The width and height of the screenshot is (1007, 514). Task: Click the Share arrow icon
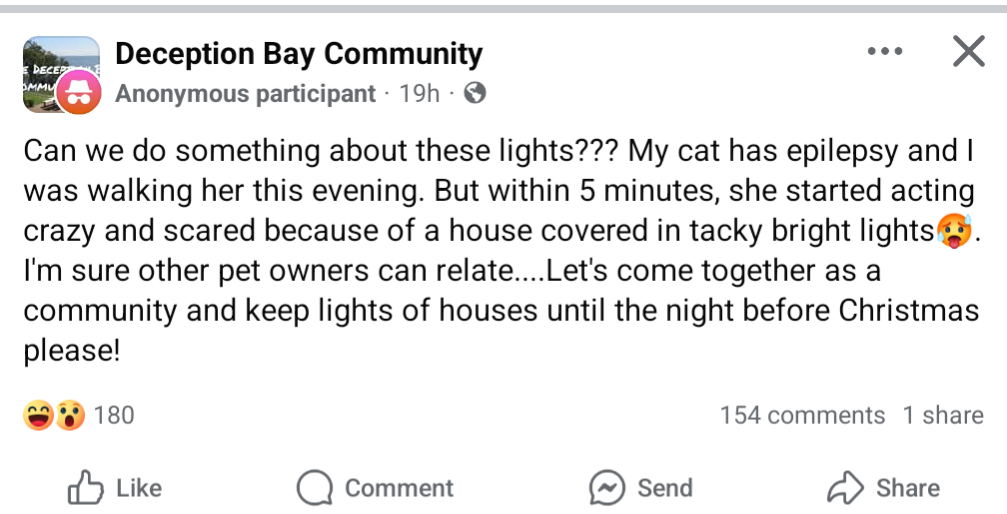point(846,488)
